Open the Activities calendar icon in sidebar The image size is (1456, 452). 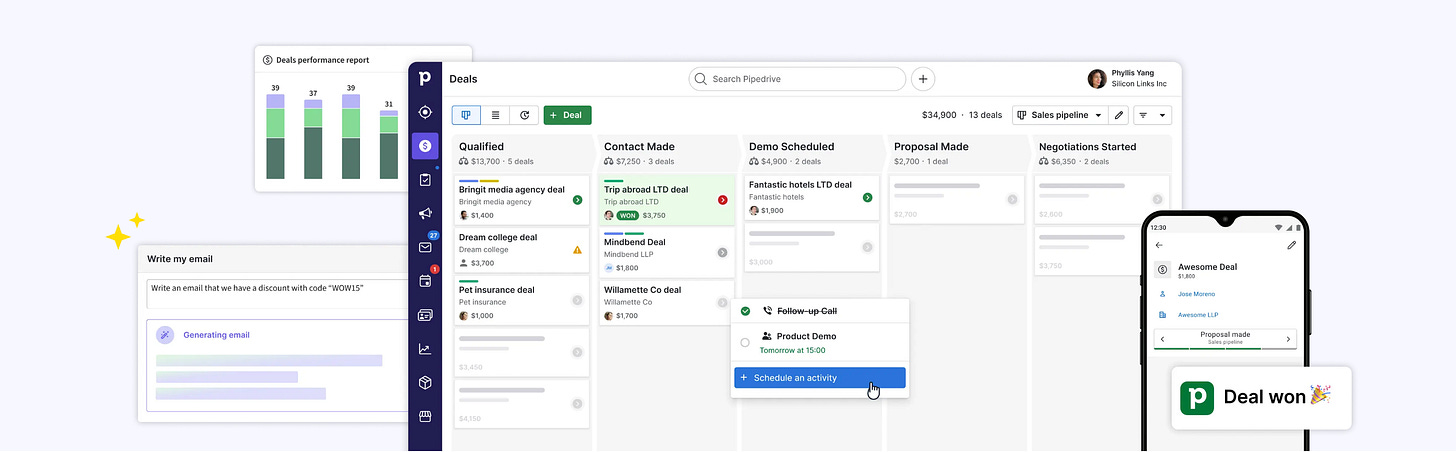pyautogui.click(x=426, y=281)
